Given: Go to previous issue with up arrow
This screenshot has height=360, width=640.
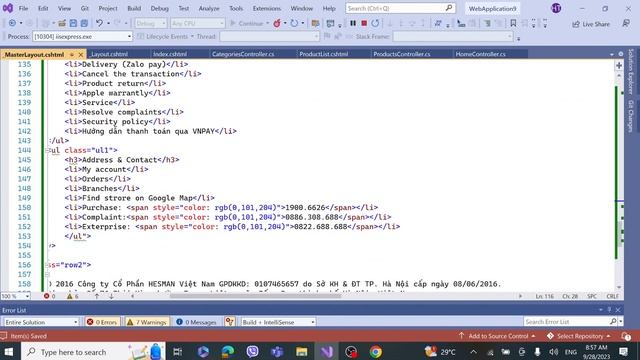Looking at the screenshot, I should pyautogui.click(x=97, y=296).
